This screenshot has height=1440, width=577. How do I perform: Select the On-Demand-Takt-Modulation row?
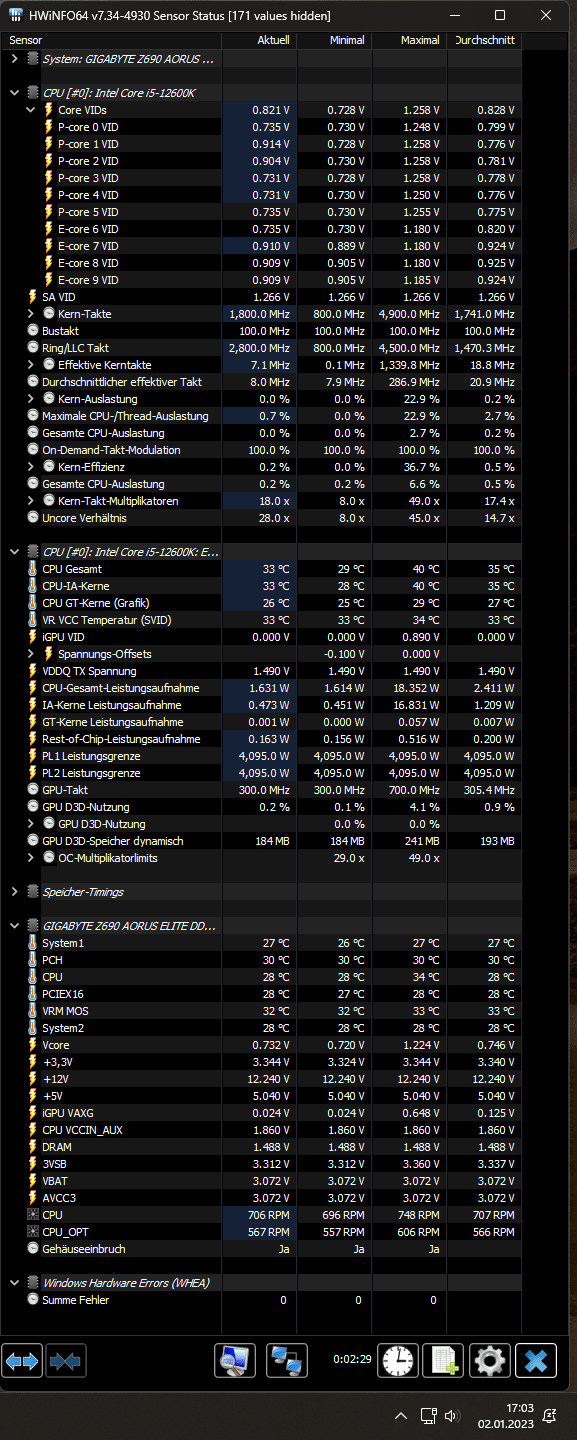[x=261, y=450]
